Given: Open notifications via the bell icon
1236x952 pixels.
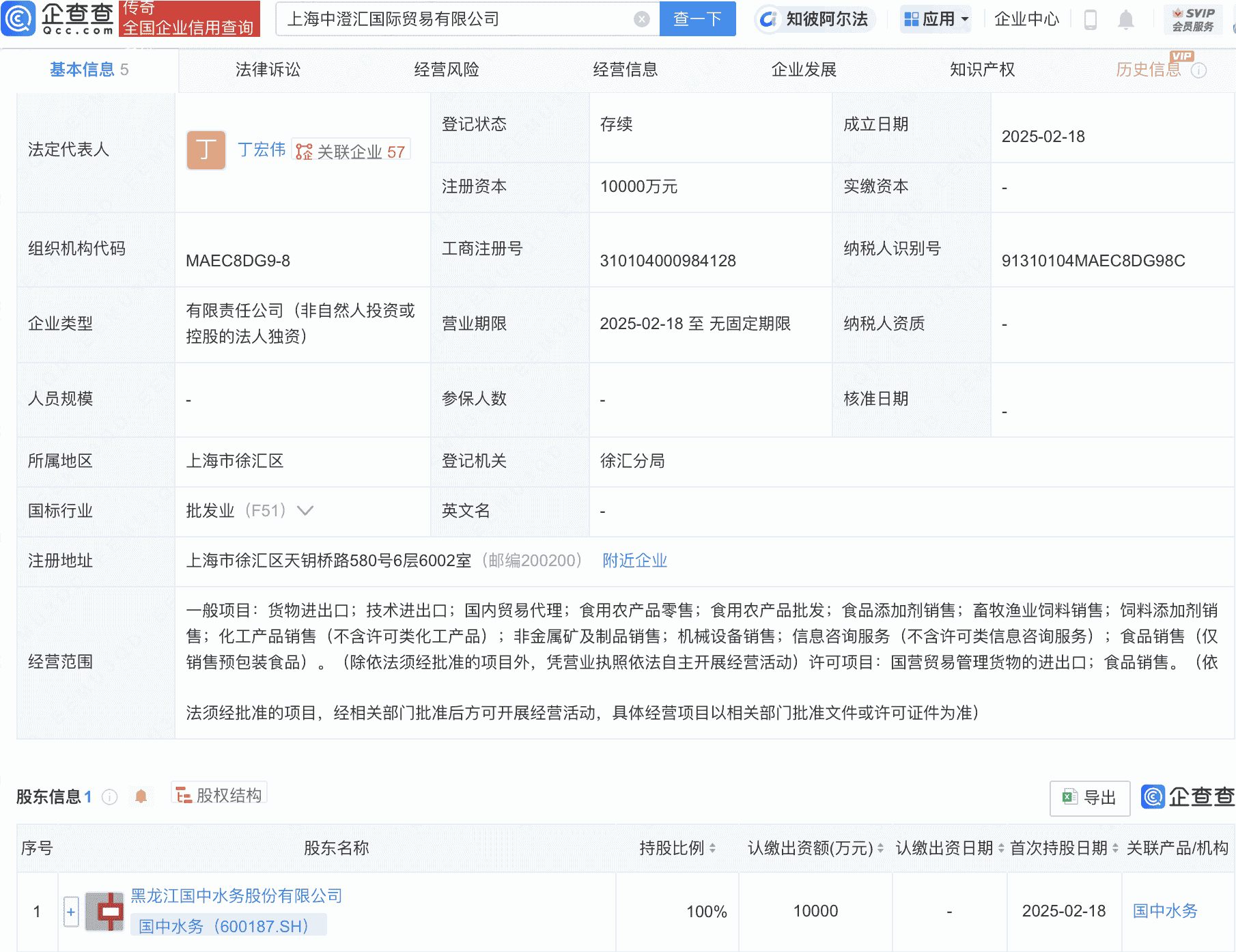Looking at the screenshot, I should click(x=1127, y=19).
